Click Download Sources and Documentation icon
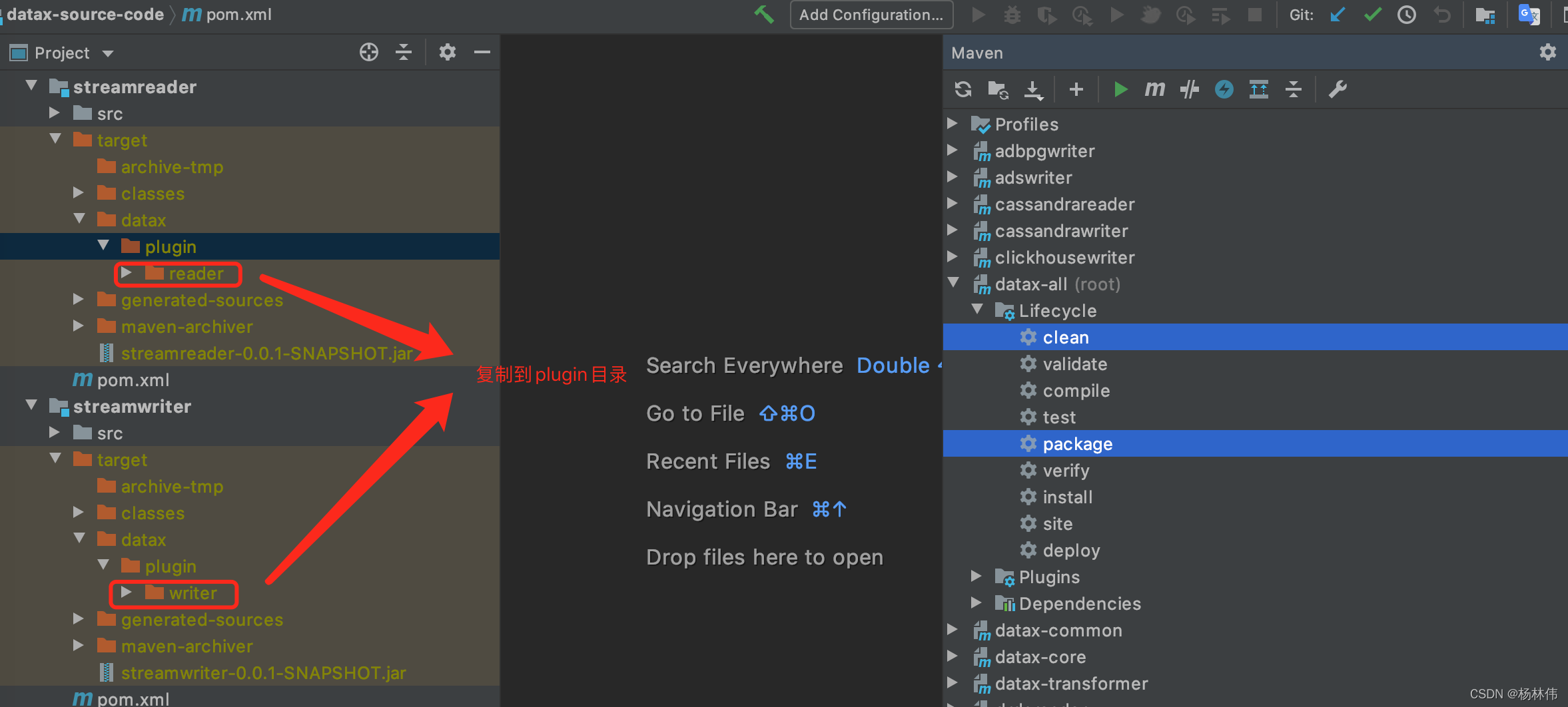This screenshot has height=707, width=1568. (1034, 90)
